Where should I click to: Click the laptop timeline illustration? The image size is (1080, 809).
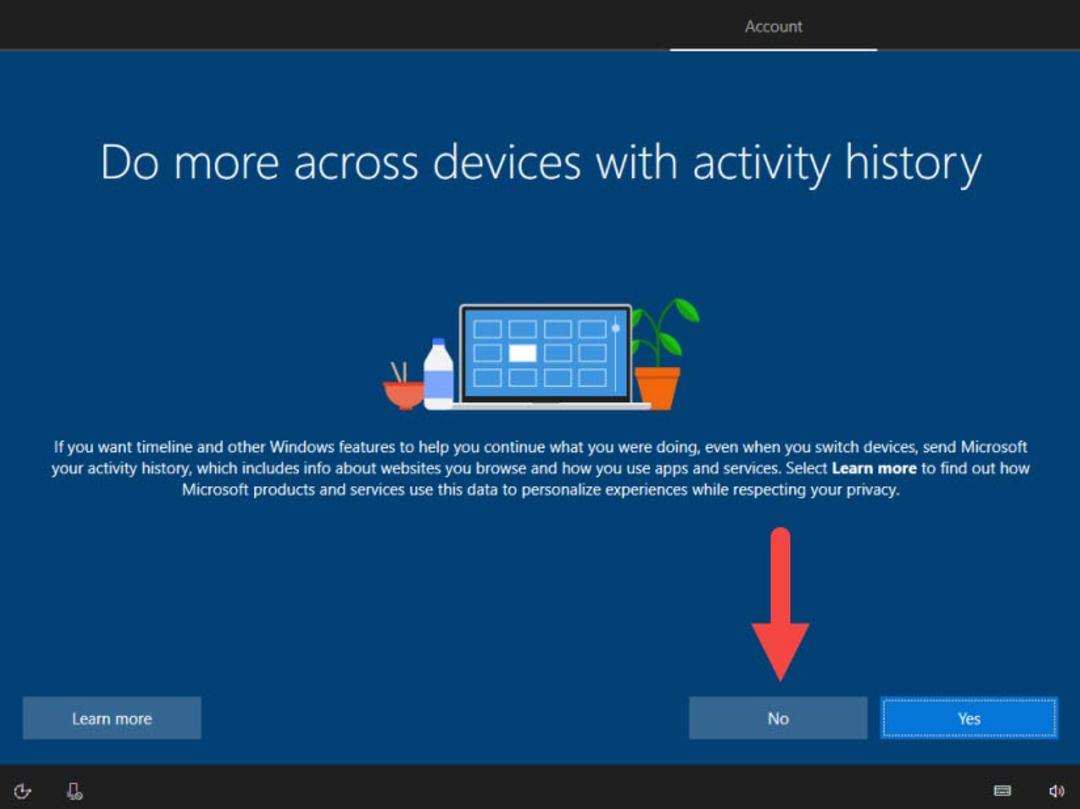[x=546, y=356]
